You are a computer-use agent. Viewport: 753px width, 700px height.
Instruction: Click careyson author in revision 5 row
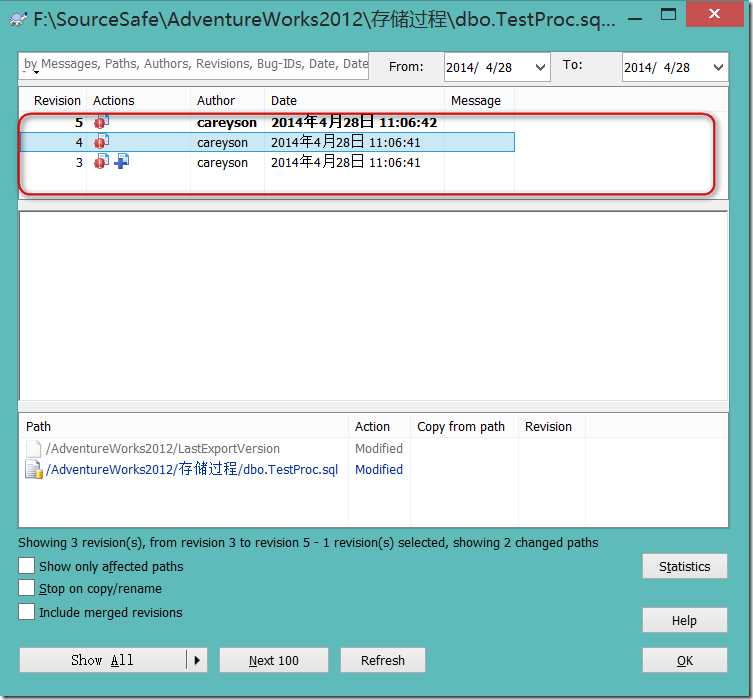point(227,123)
